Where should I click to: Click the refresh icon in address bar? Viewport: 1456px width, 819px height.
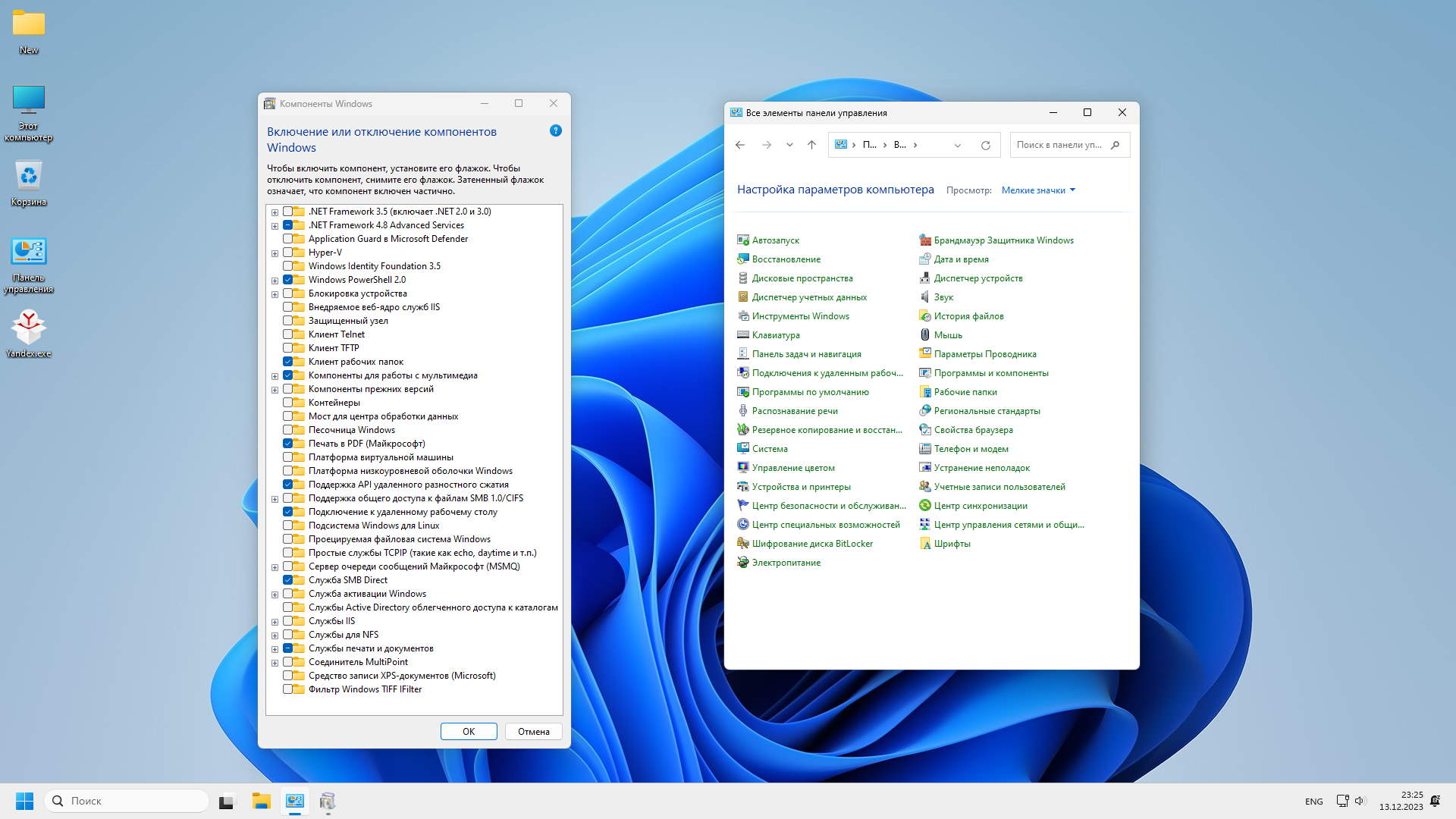(x=985, y=145)
